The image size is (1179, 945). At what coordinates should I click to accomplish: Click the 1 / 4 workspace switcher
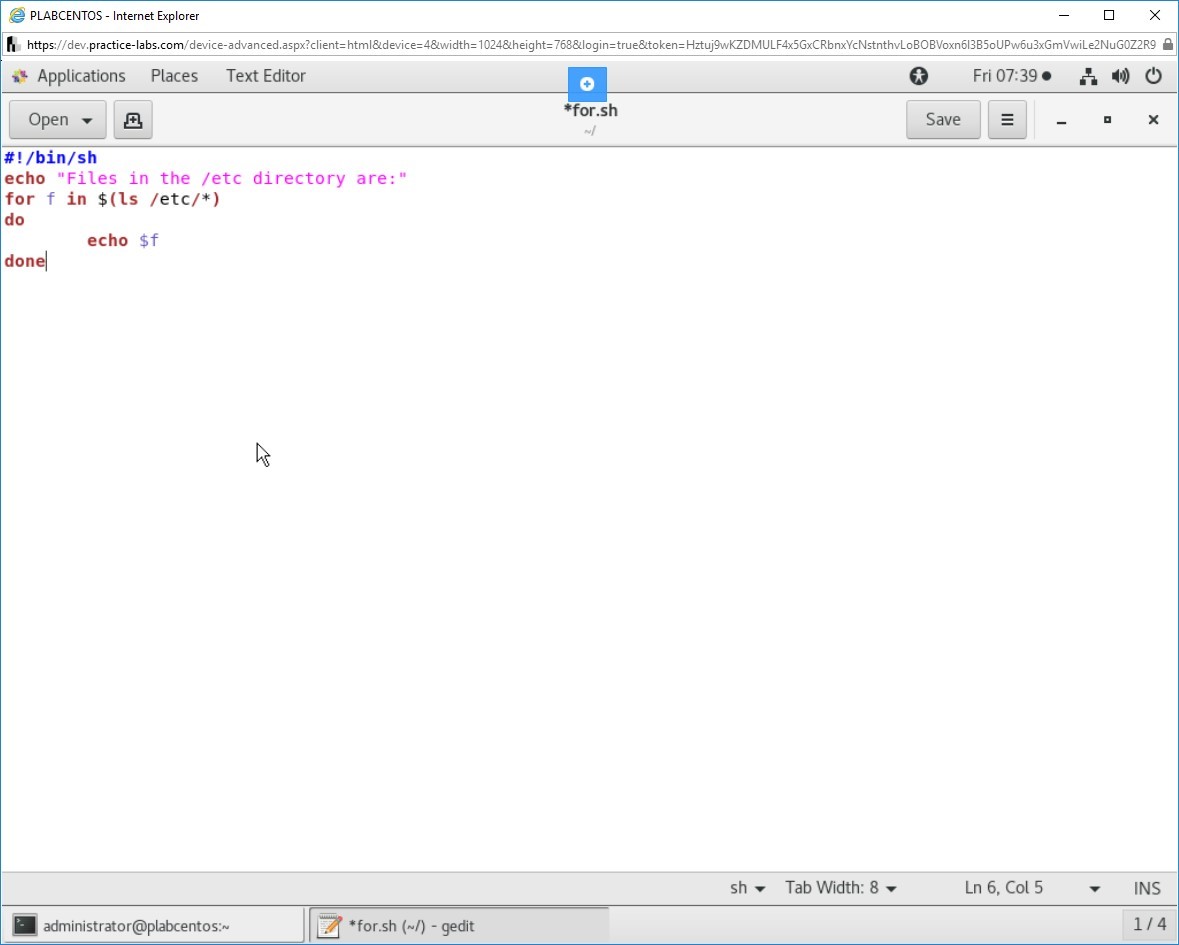1149,924
